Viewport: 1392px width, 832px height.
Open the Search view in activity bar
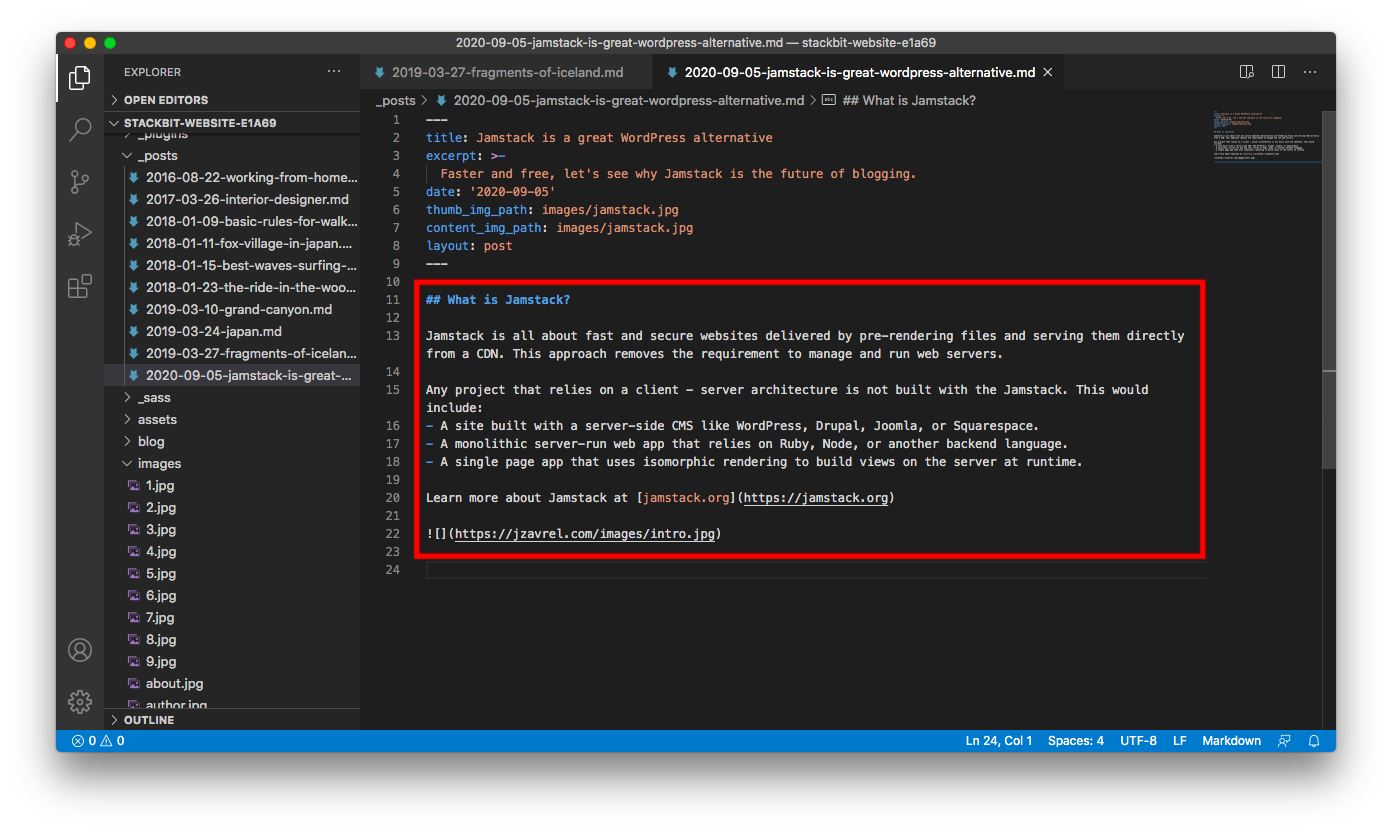point(80,129)
